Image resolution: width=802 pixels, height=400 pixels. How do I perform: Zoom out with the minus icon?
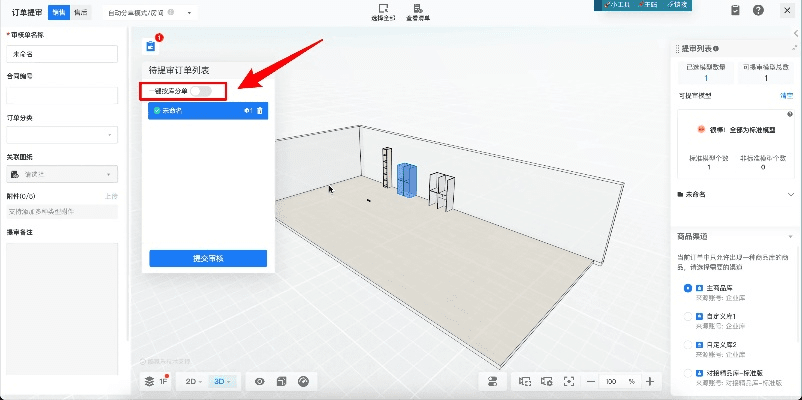point(590,381)
